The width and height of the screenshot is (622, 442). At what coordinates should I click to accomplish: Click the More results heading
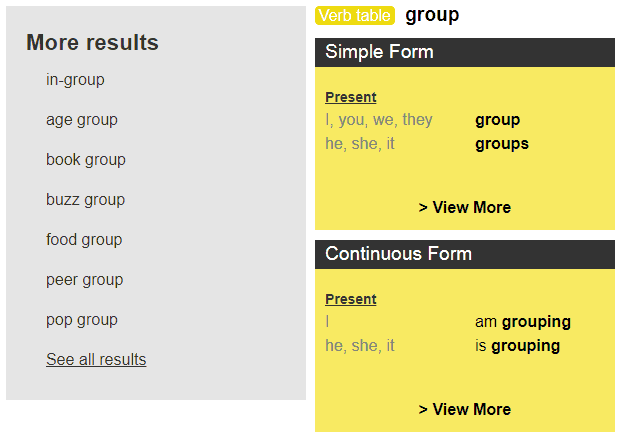point(92,42)
